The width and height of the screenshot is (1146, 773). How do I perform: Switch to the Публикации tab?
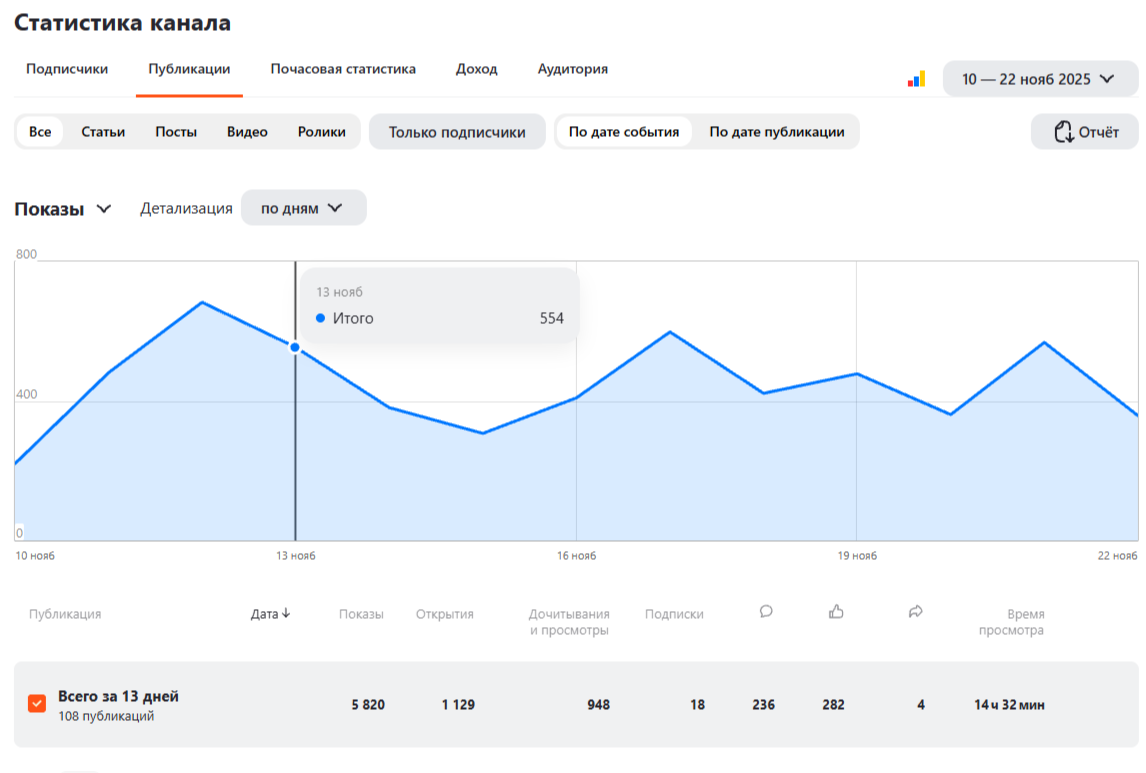point(189,69)
